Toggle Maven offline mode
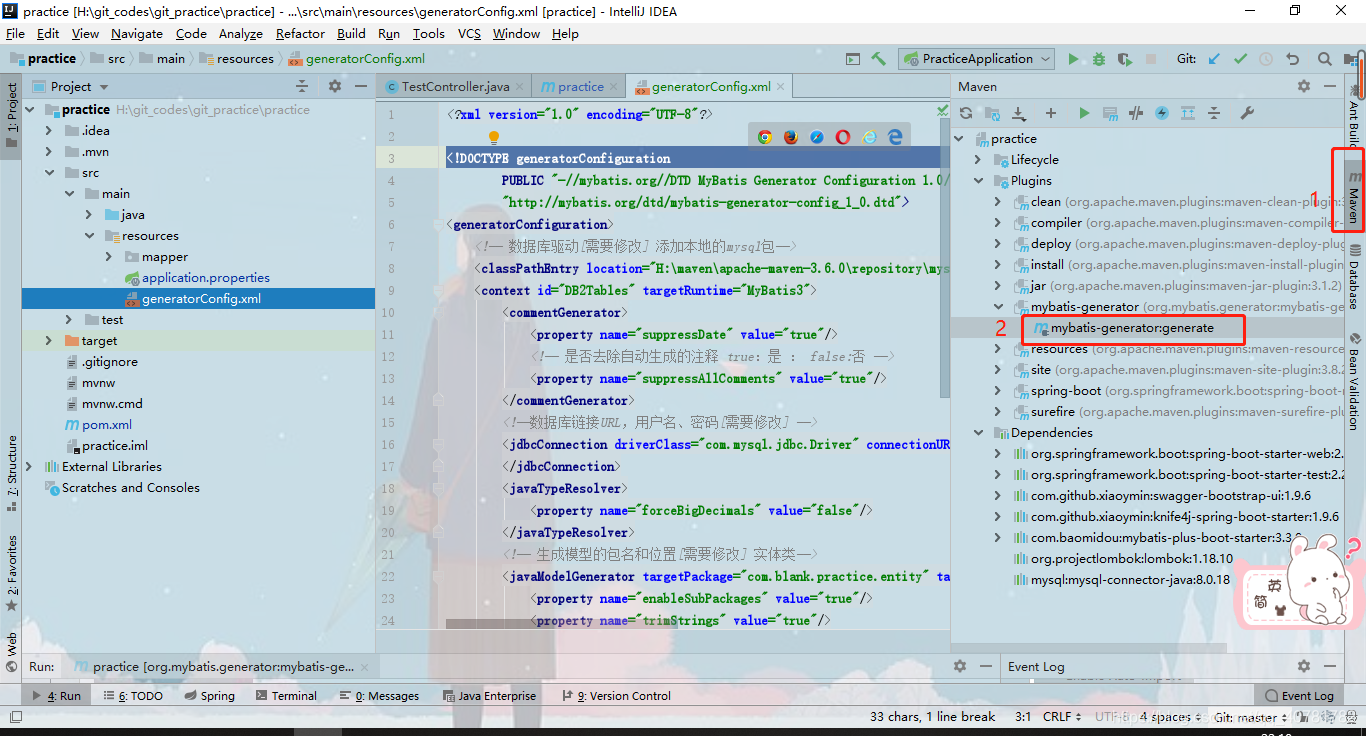Image resolution: width=1366 pixels, height=736 pixels. pyautogui.click(x=1135, y=114)
